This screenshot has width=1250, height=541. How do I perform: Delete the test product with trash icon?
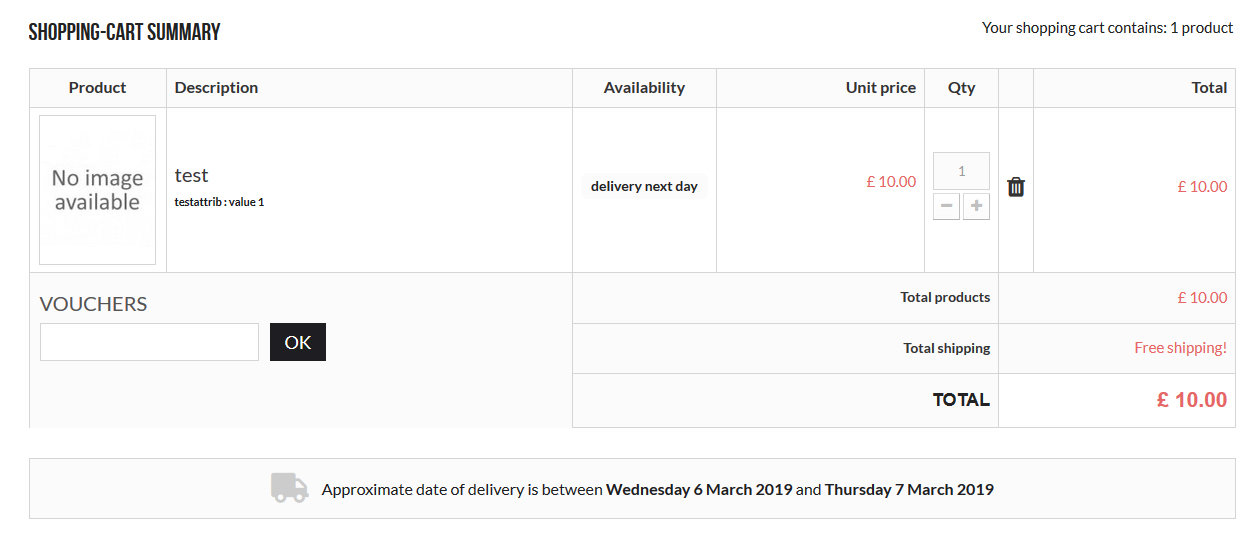1016,187
